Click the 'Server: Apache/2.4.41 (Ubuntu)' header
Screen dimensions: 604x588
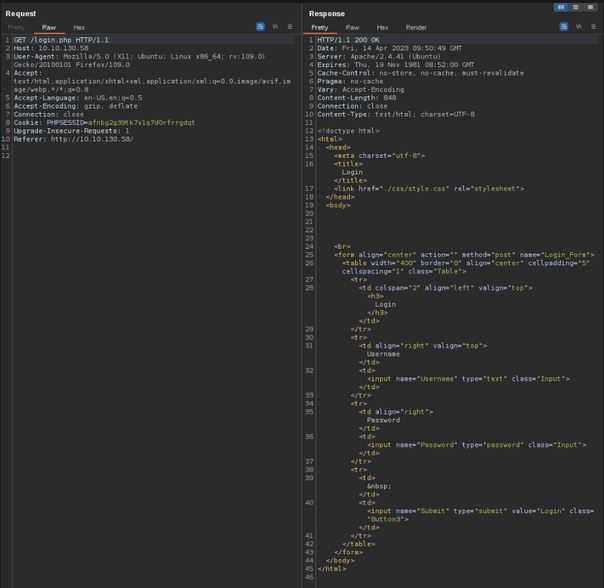coord(379,57)
